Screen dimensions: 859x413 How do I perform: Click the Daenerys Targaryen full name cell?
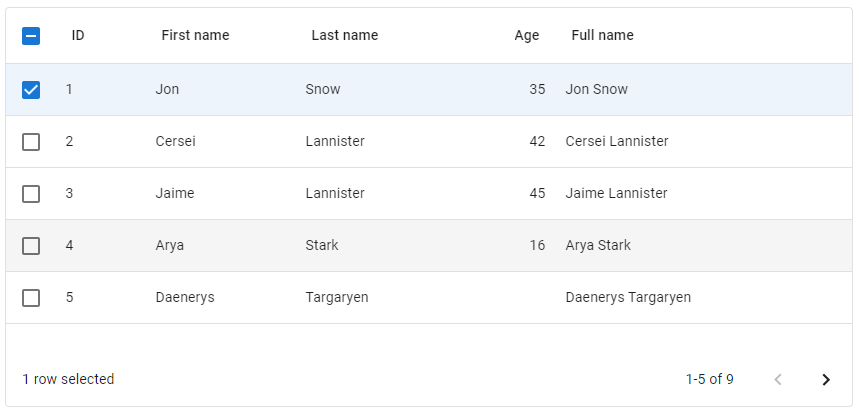click(x=628, y=298)
